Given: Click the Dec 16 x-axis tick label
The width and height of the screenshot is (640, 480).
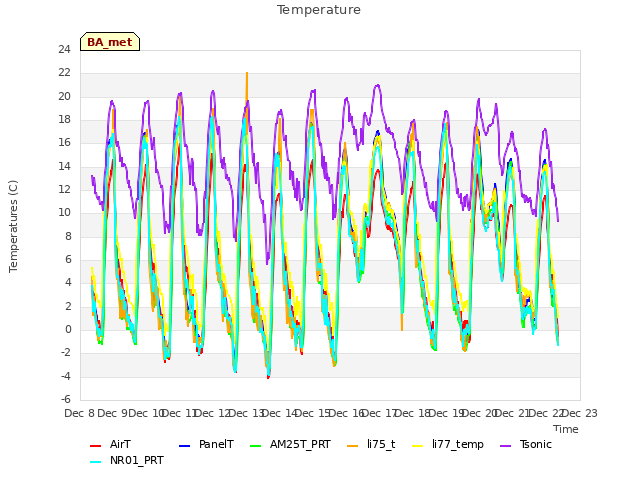Looking at the screenshot, I should (x=347, y=413).
